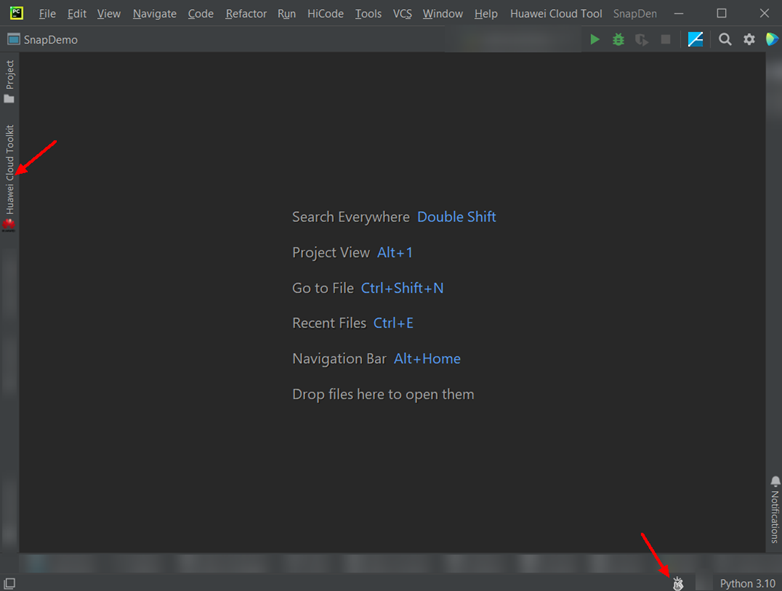This screenshot has height=591, width=782.
Task: Click the Project folder icon in sidebar
Action: click(x=9, y=99)
